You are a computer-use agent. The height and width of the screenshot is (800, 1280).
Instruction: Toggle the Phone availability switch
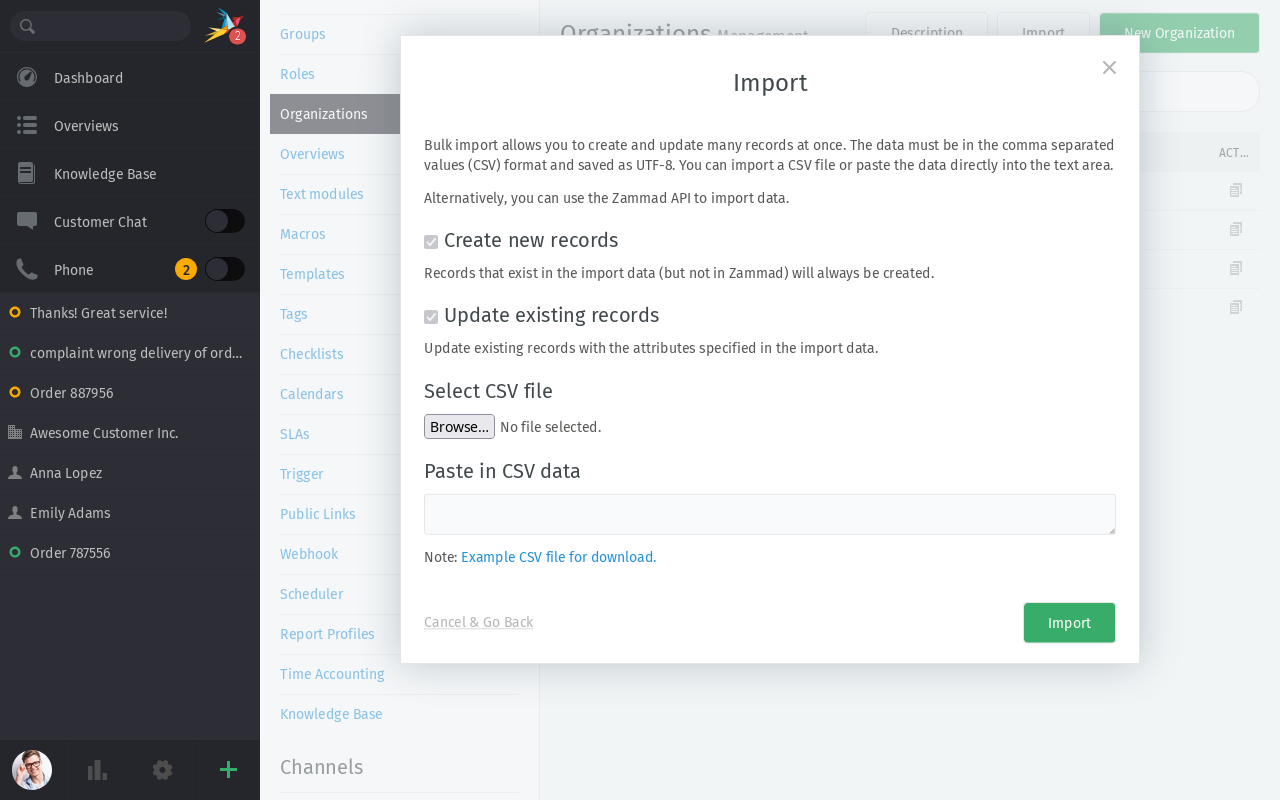pos(225,269)
